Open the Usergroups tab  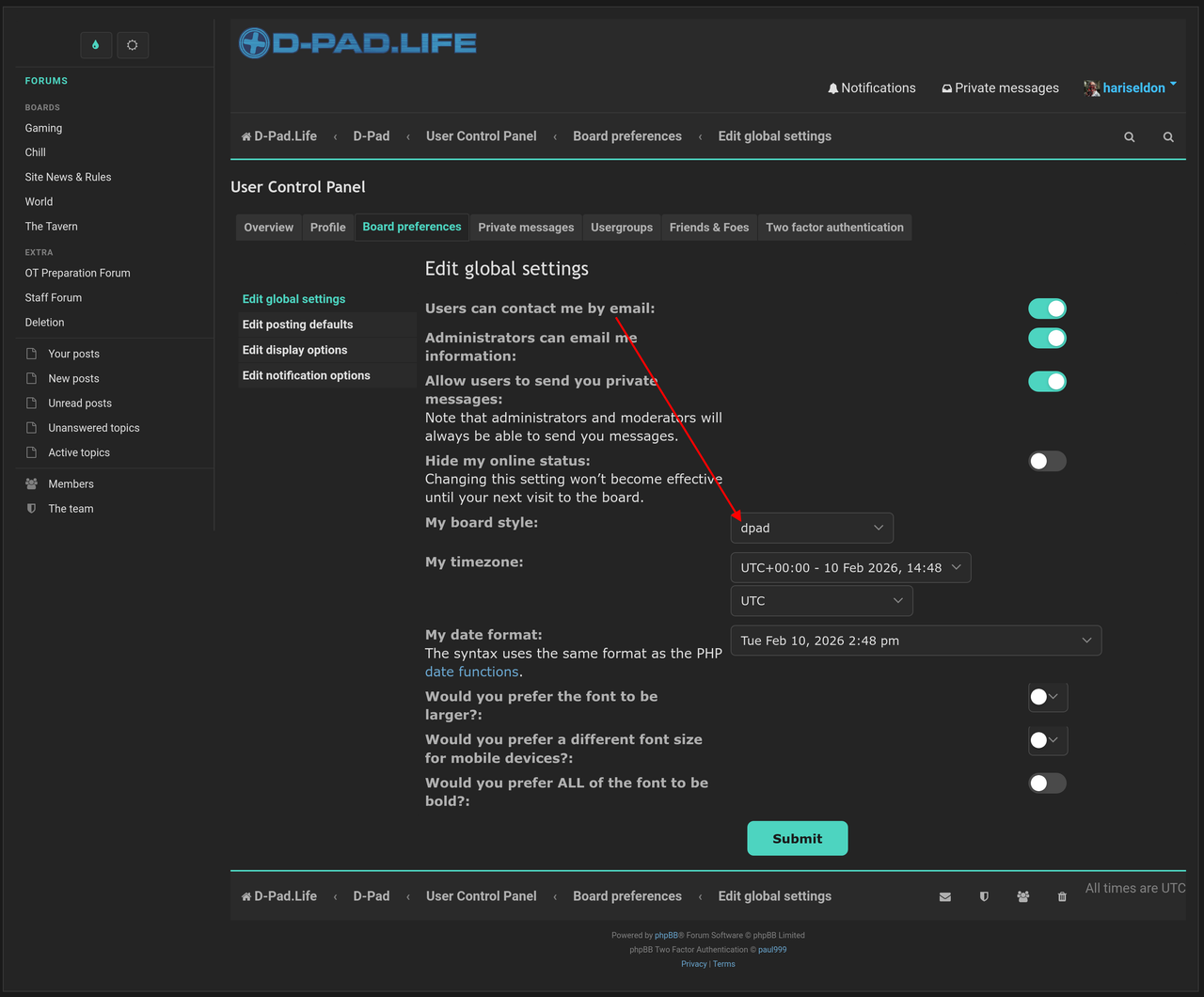tap(622, 228)
